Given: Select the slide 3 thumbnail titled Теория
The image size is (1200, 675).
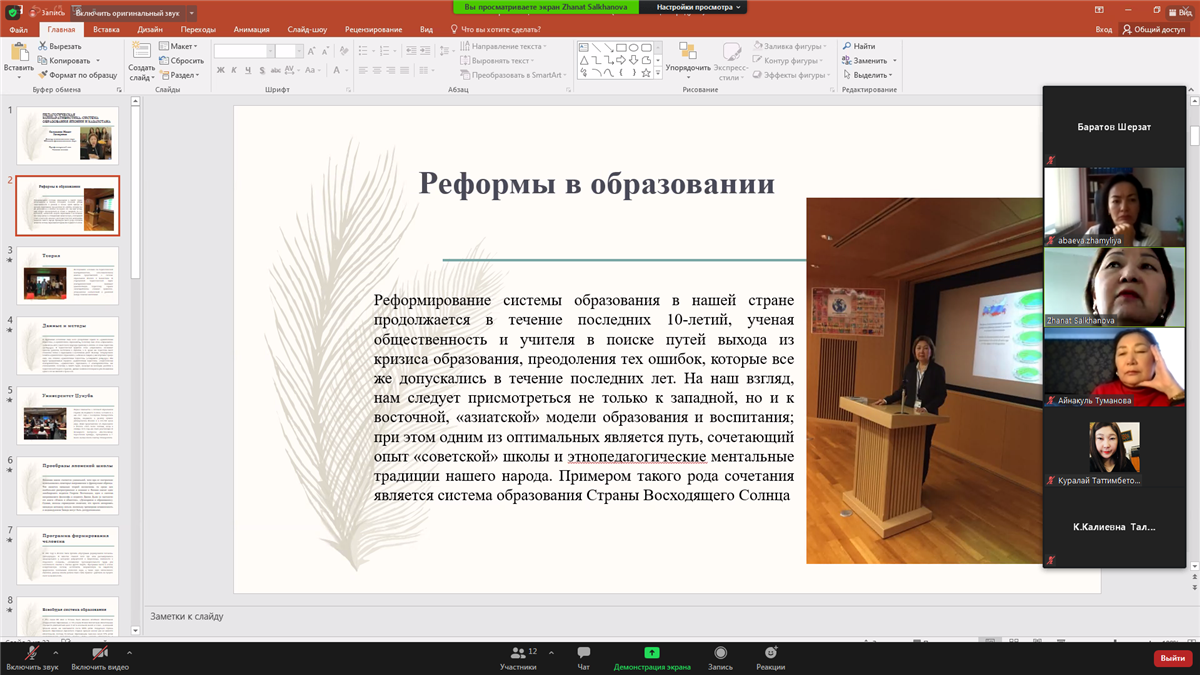Looking at the screenshot, I should tap(67, 276).
